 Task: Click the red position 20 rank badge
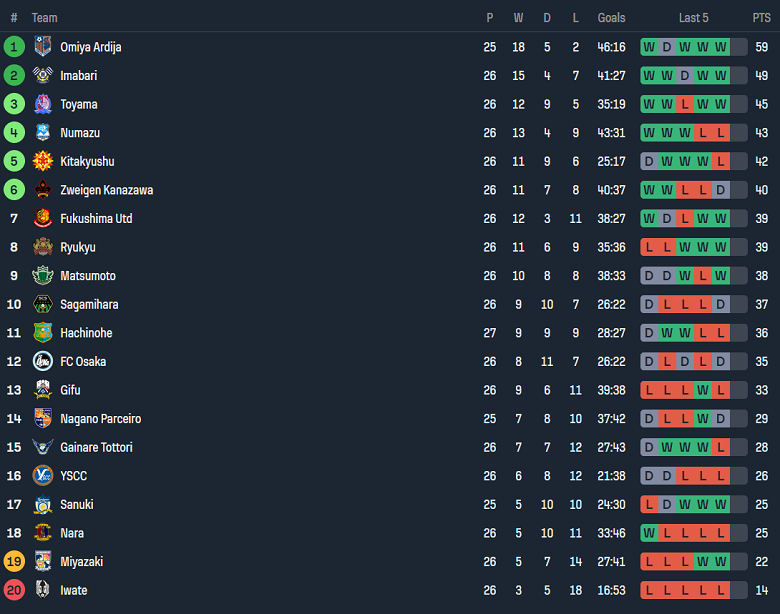pos(14,590)
